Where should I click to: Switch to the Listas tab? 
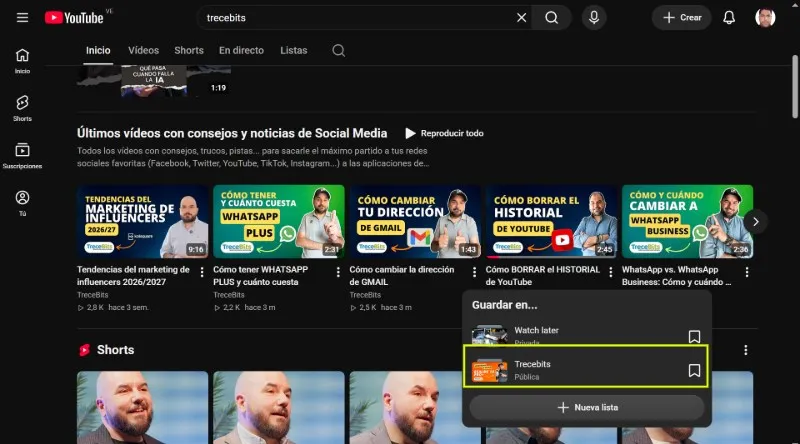293,51
